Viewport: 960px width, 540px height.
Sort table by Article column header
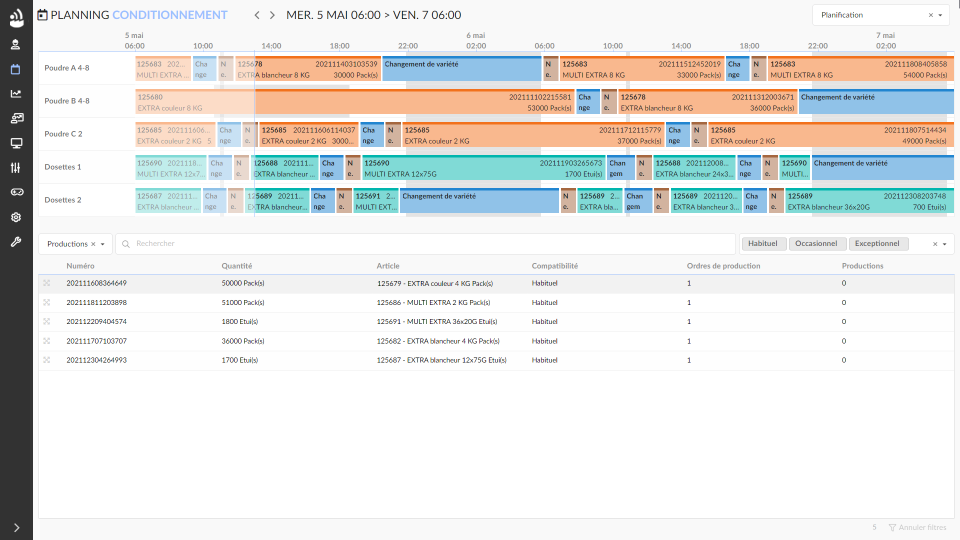(x=388, y=266)
